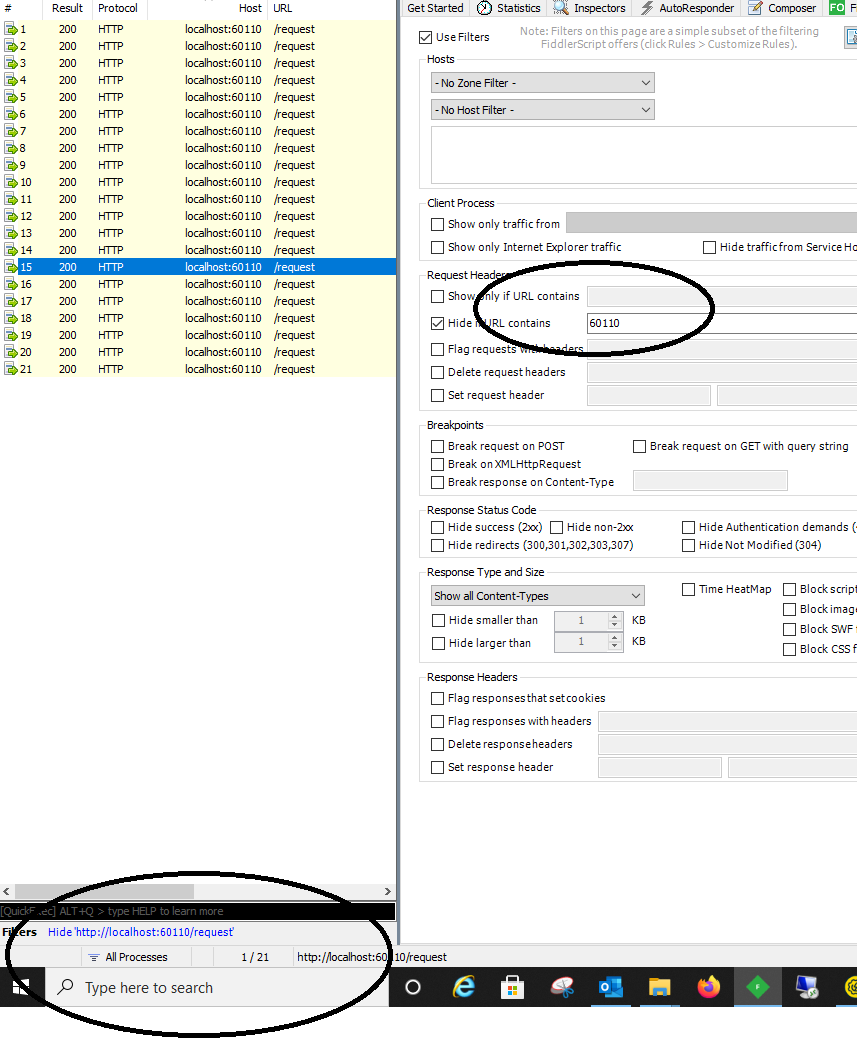The width and height of the screenshot is (857, 1045).
Task: Check Hide success (2xx)
Action: click(x=437, y=527)
